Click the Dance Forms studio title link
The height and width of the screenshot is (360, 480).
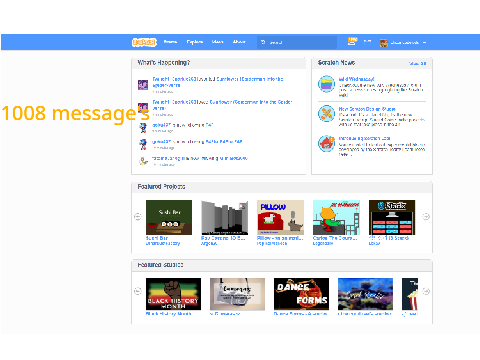point(300,314)
